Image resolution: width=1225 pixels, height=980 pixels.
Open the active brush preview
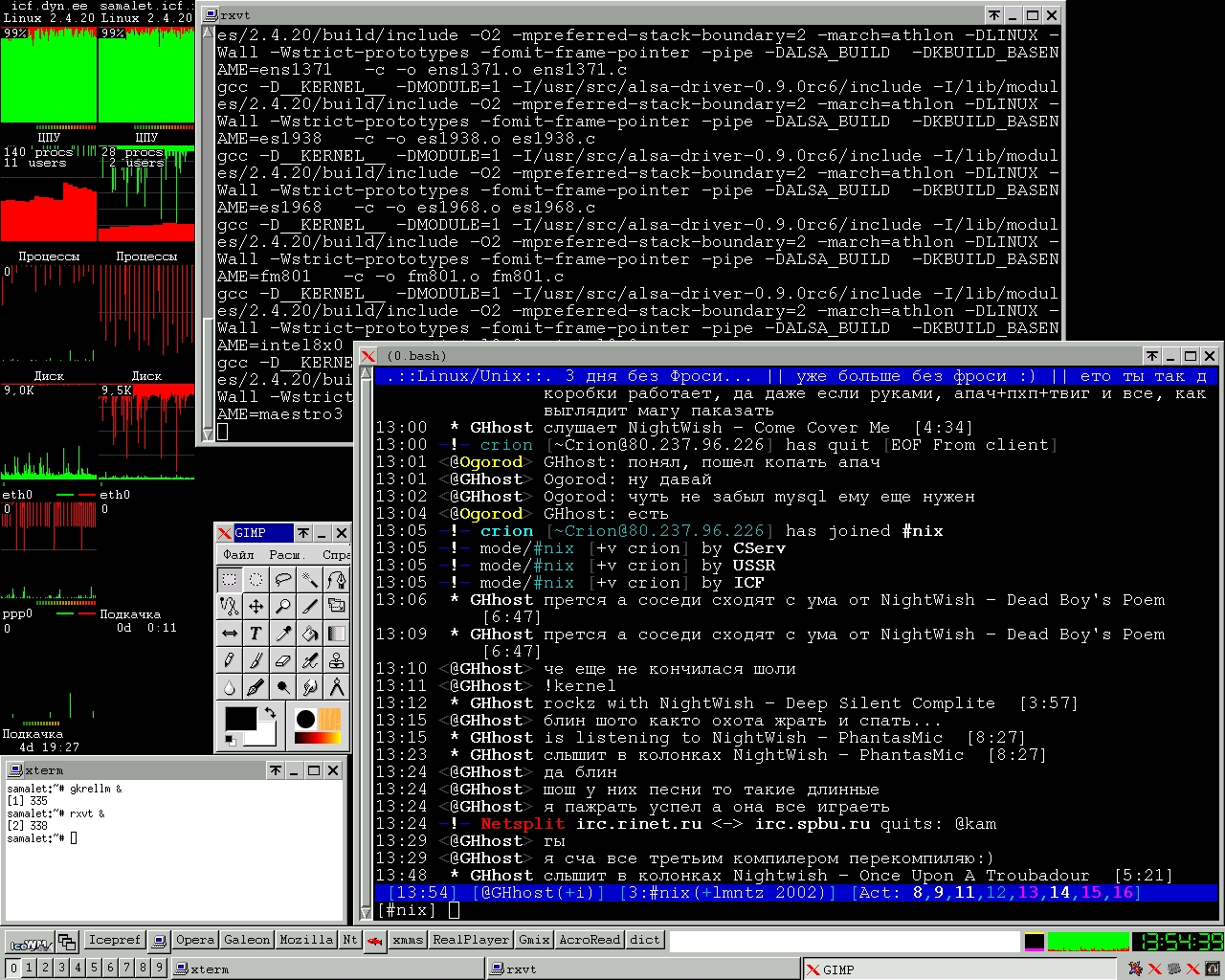coord(305,719)
